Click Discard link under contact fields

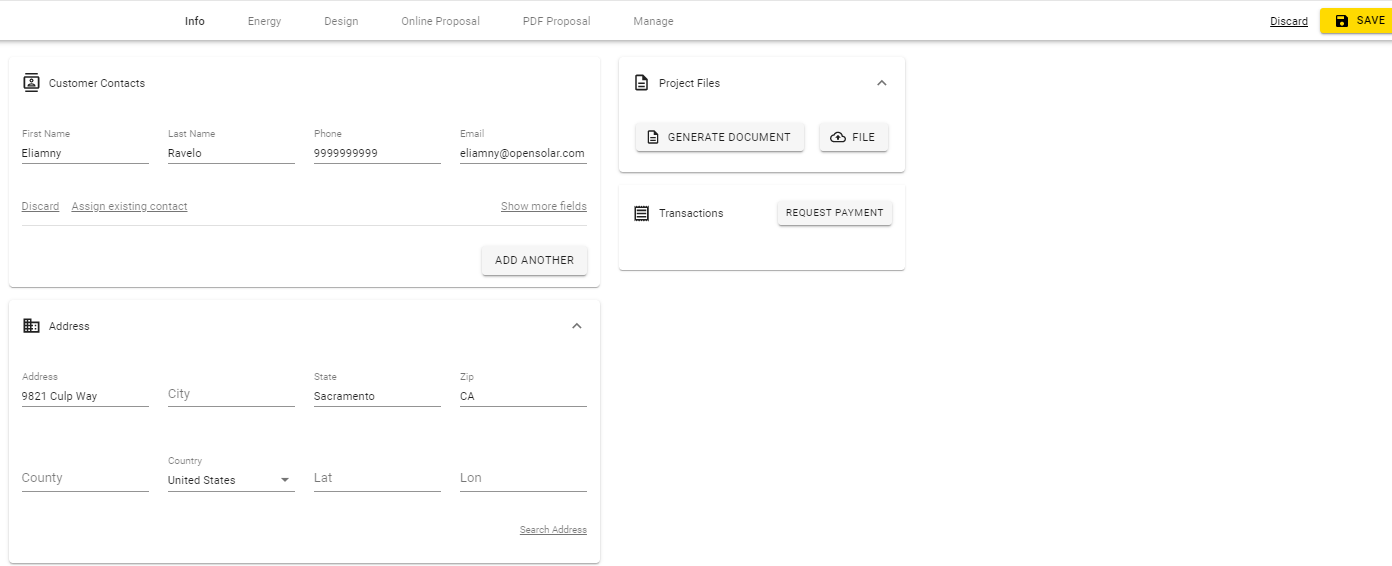point(40,206)
